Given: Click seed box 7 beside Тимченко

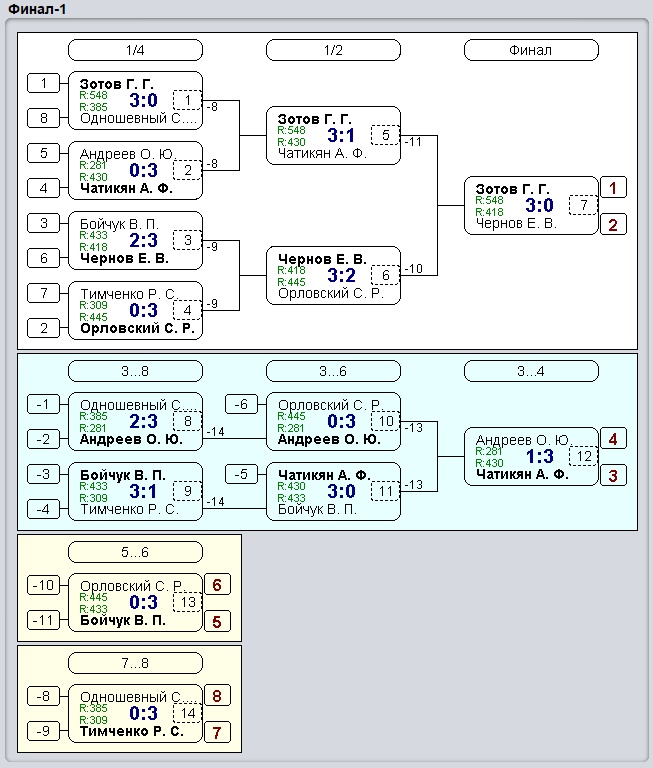Looking at the screenshot, I should point(44,293).
